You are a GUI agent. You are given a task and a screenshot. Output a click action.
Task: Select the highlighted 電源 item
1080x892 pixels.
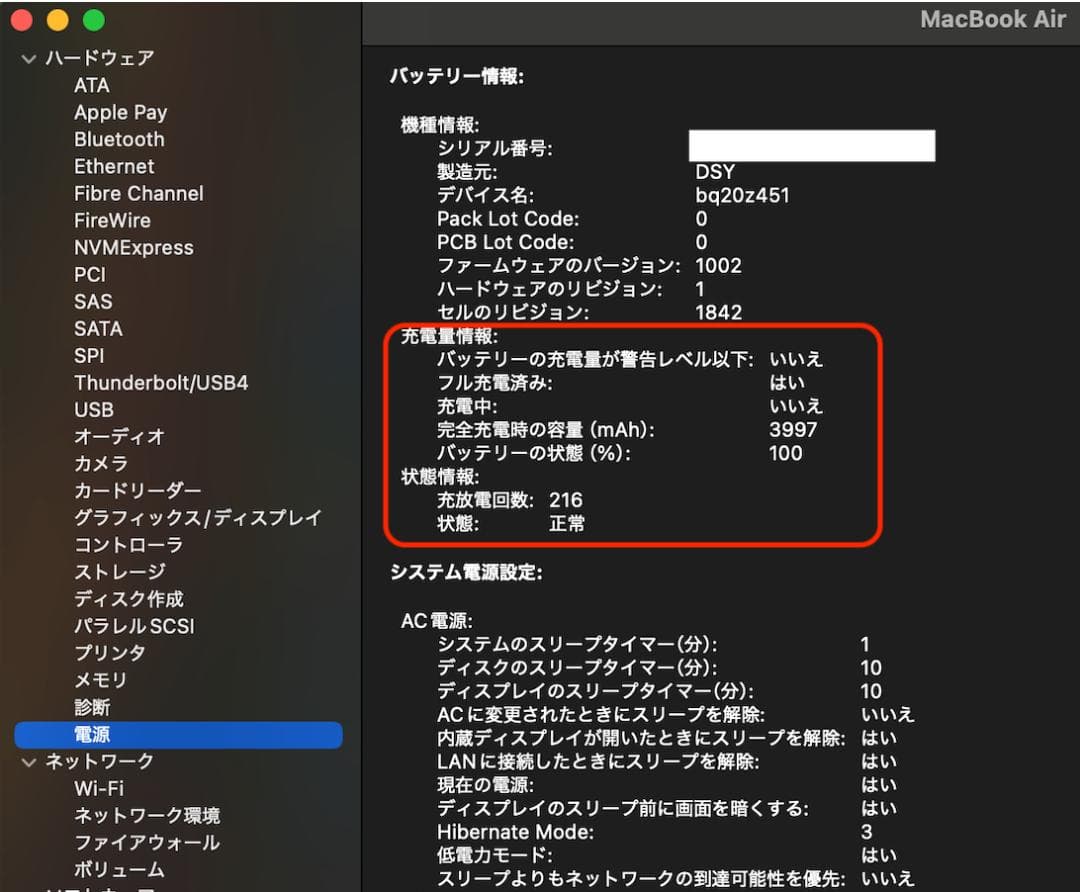(92, 735)
